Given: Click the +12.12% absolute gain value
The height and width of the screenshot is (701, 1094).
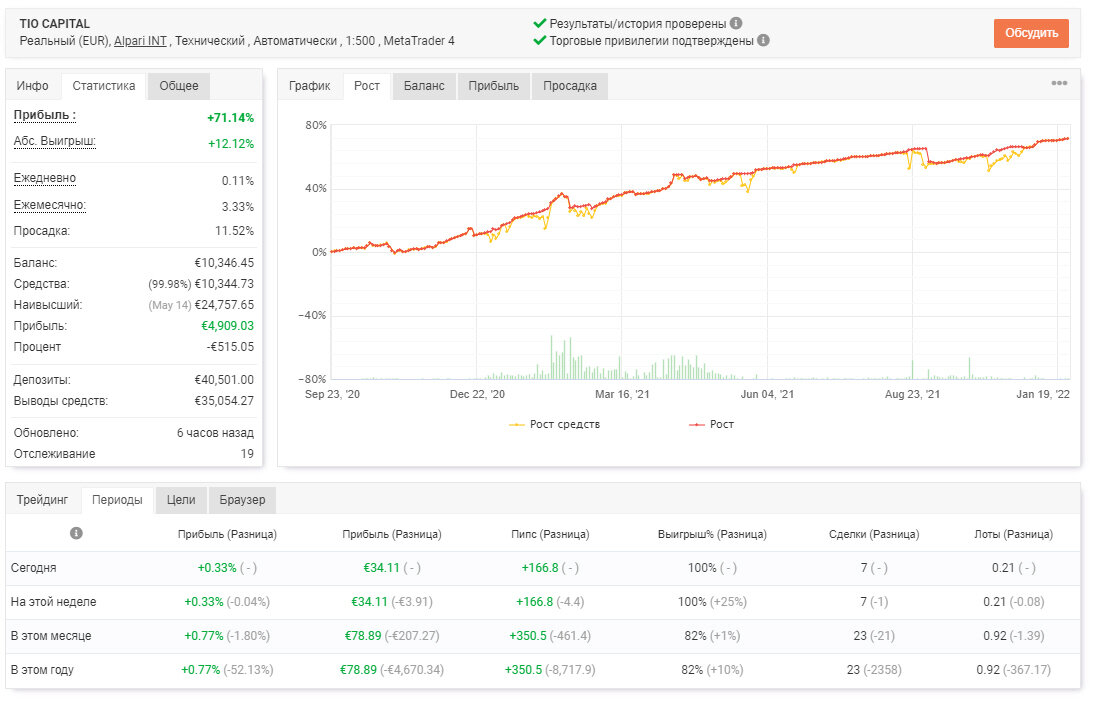Looking at the screenshot, I should pyautogui.click(x=231, y=144).
